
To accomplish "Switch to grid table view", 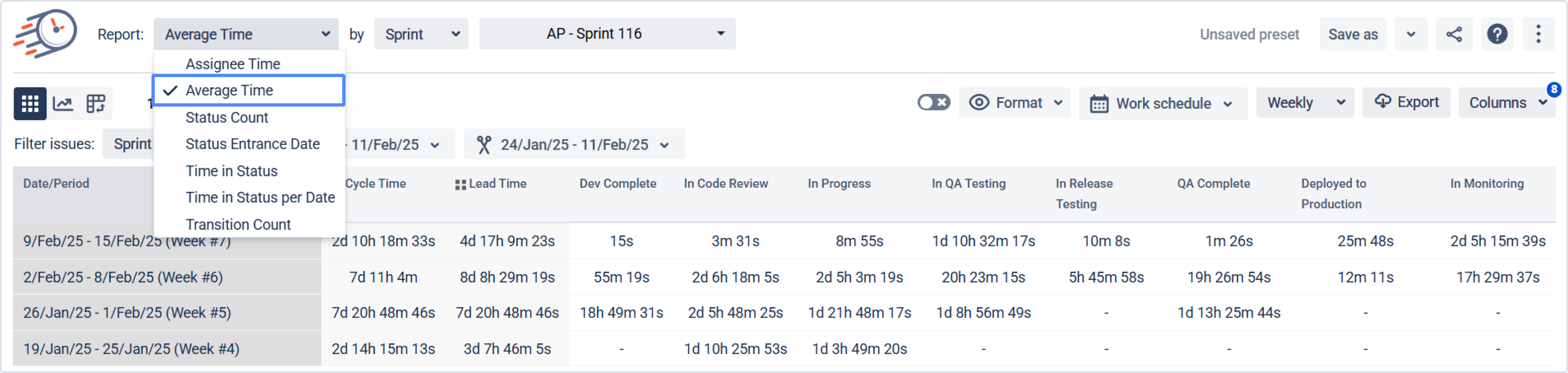I will [x=30, y=104].
